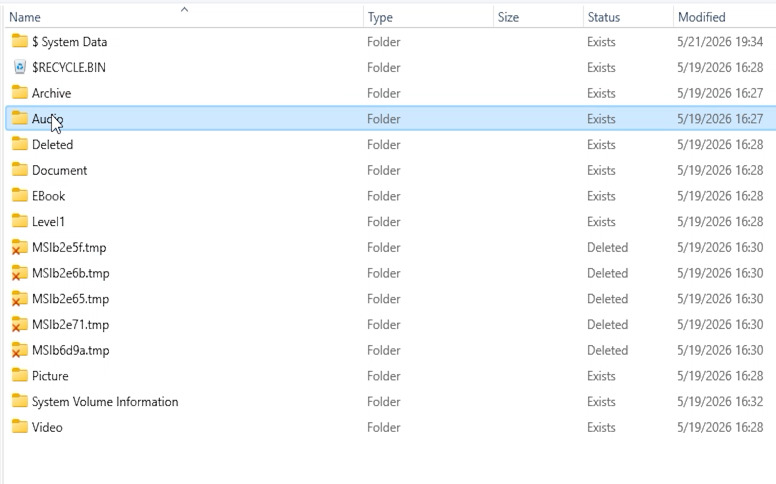Click Deleted status of MSIb2e65.tmp
The image size is (776, 484).
607,299
